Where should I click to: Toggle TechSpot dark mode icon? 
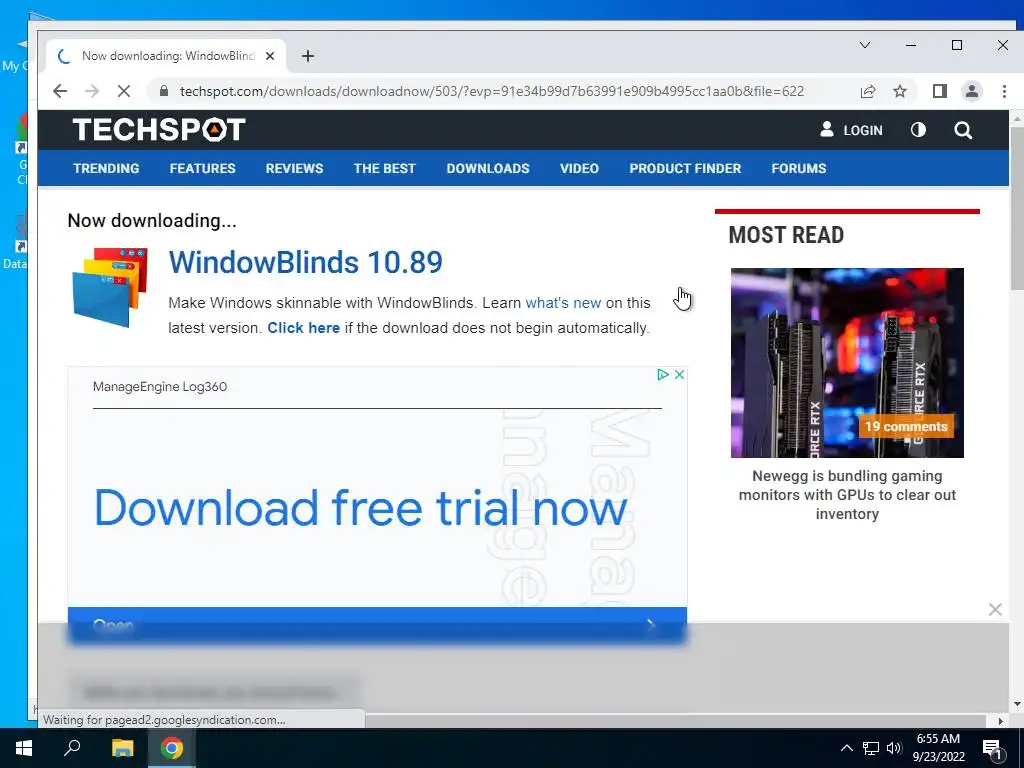click(x=918, y=130)
